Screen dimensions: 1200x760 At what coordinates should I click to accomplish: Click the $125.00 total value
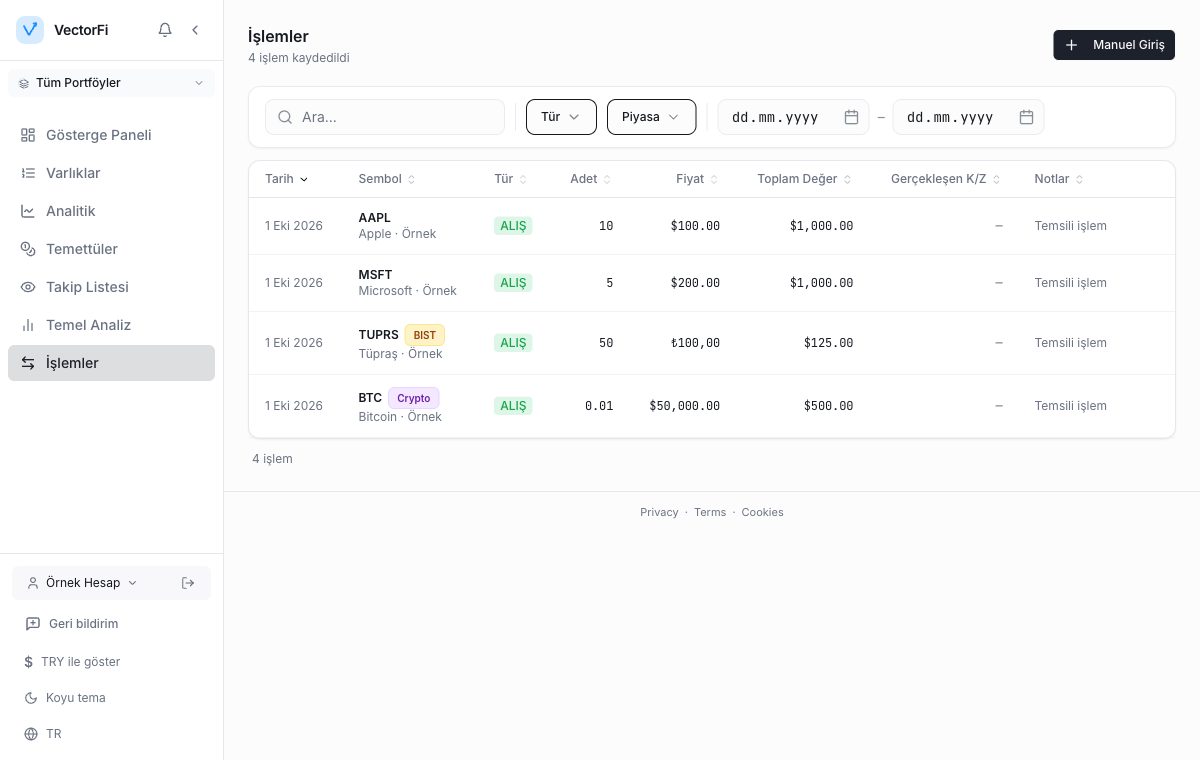click(828, 343)
